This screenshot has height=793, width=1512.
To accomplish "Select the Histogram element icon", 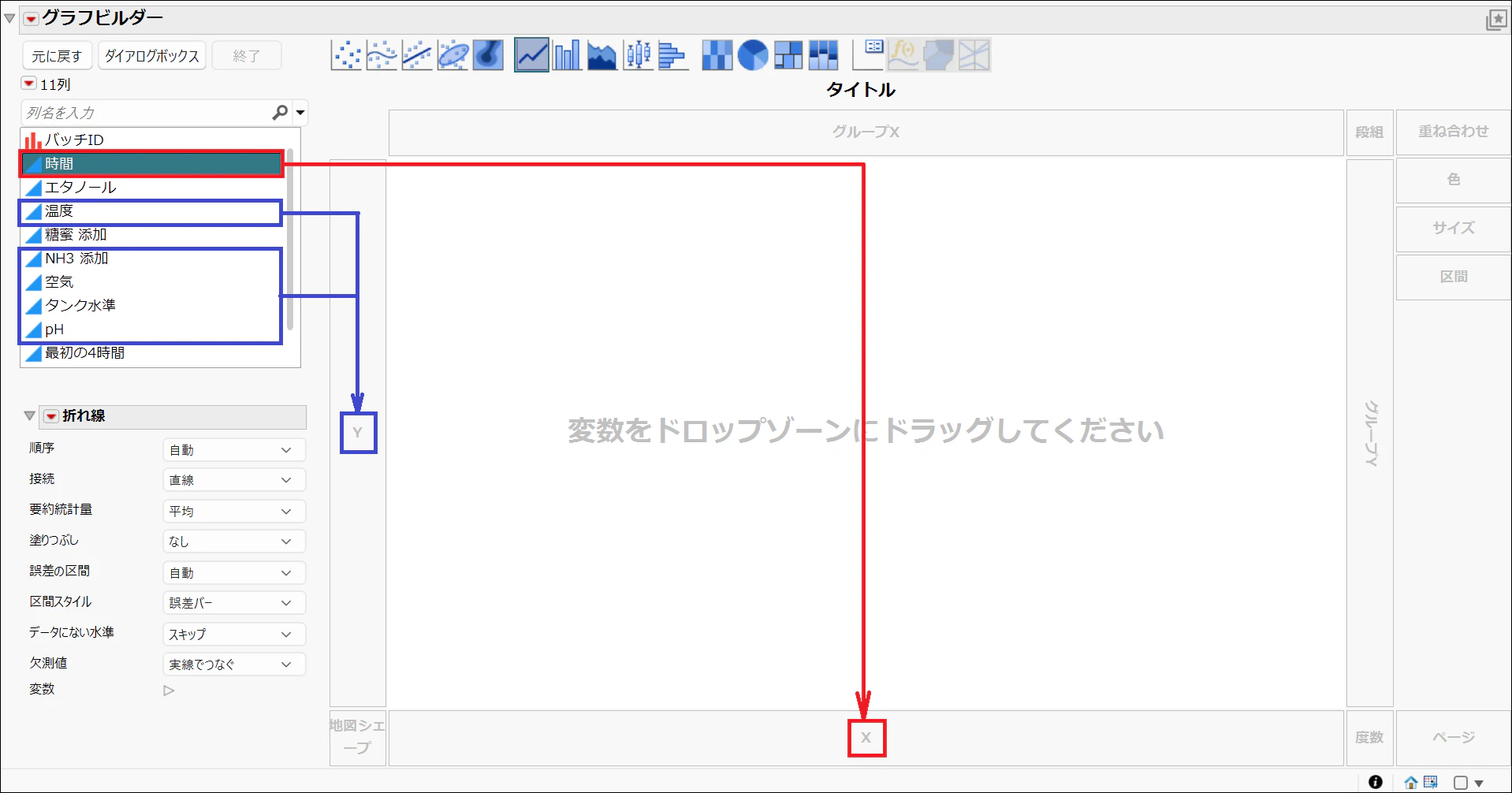I will [673, 55].
